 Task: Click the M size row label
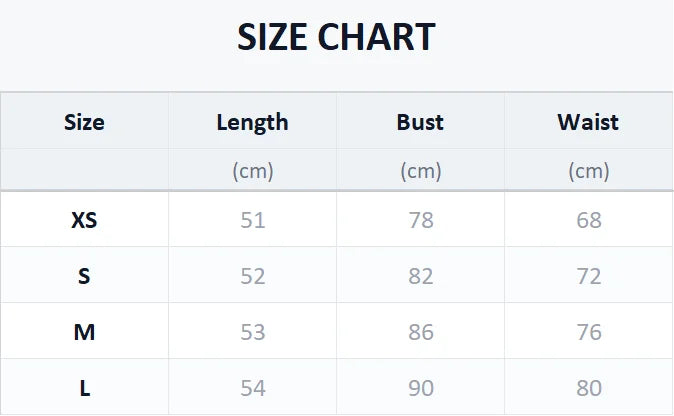point(84,332)
